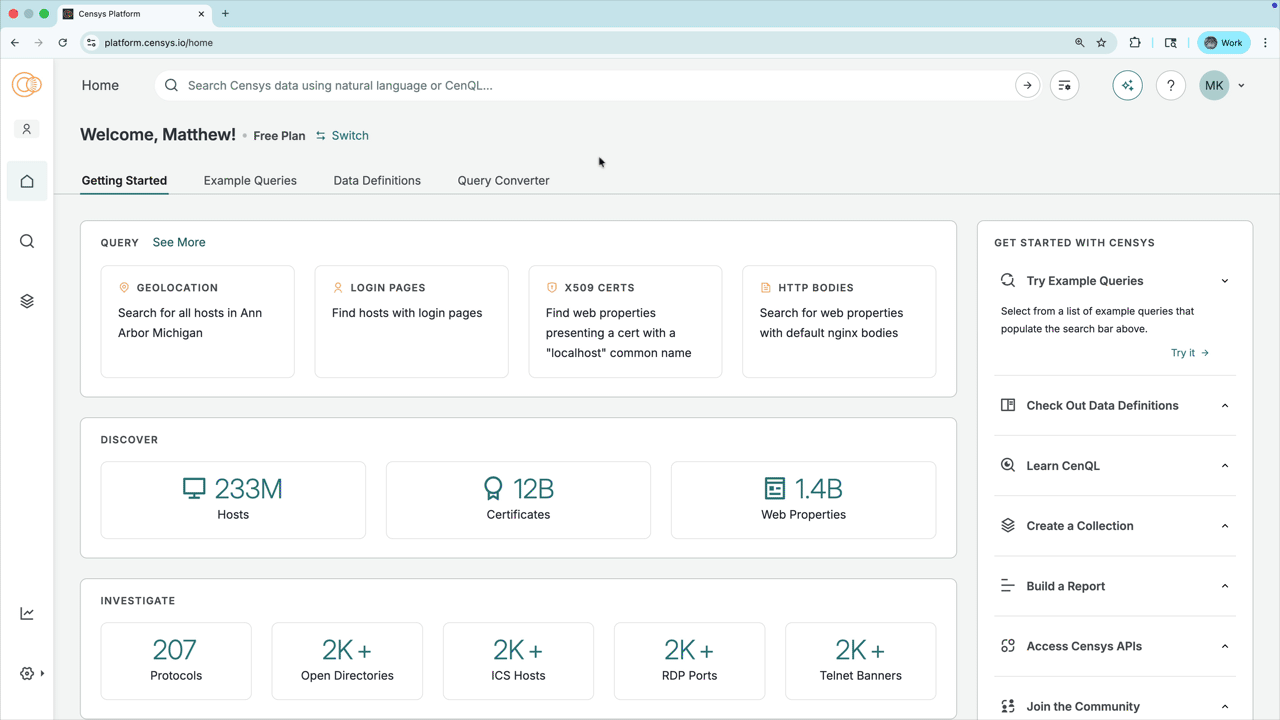Image resolution: width=1280 pixels, height=720 pixels.
Task: Click the browser zoom magnifier icon
Action: [x=1079, y=43]
